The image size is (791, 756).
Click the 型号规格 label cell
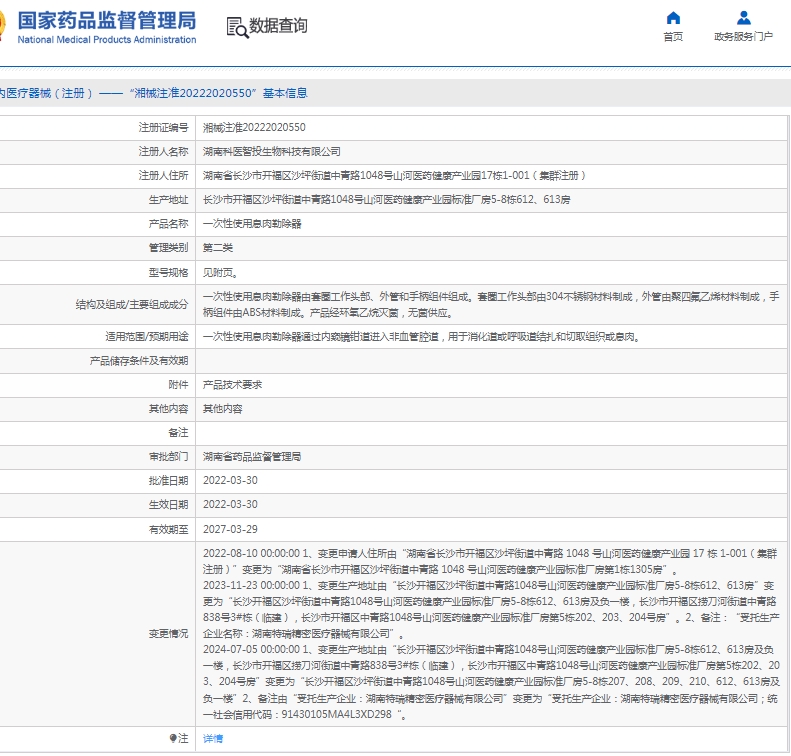[x=168, y=273]
